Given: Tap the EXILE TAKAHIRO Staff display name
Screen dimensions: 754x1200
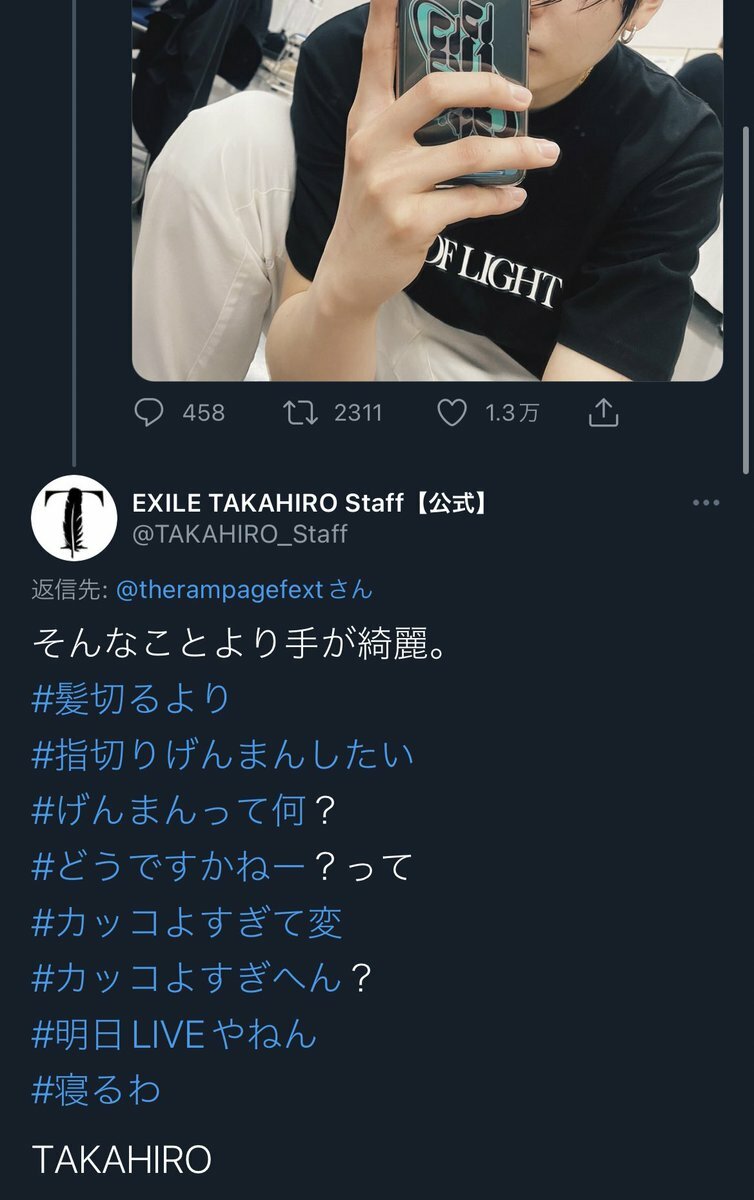Looking at the screenshot, I should coord(311,503).
